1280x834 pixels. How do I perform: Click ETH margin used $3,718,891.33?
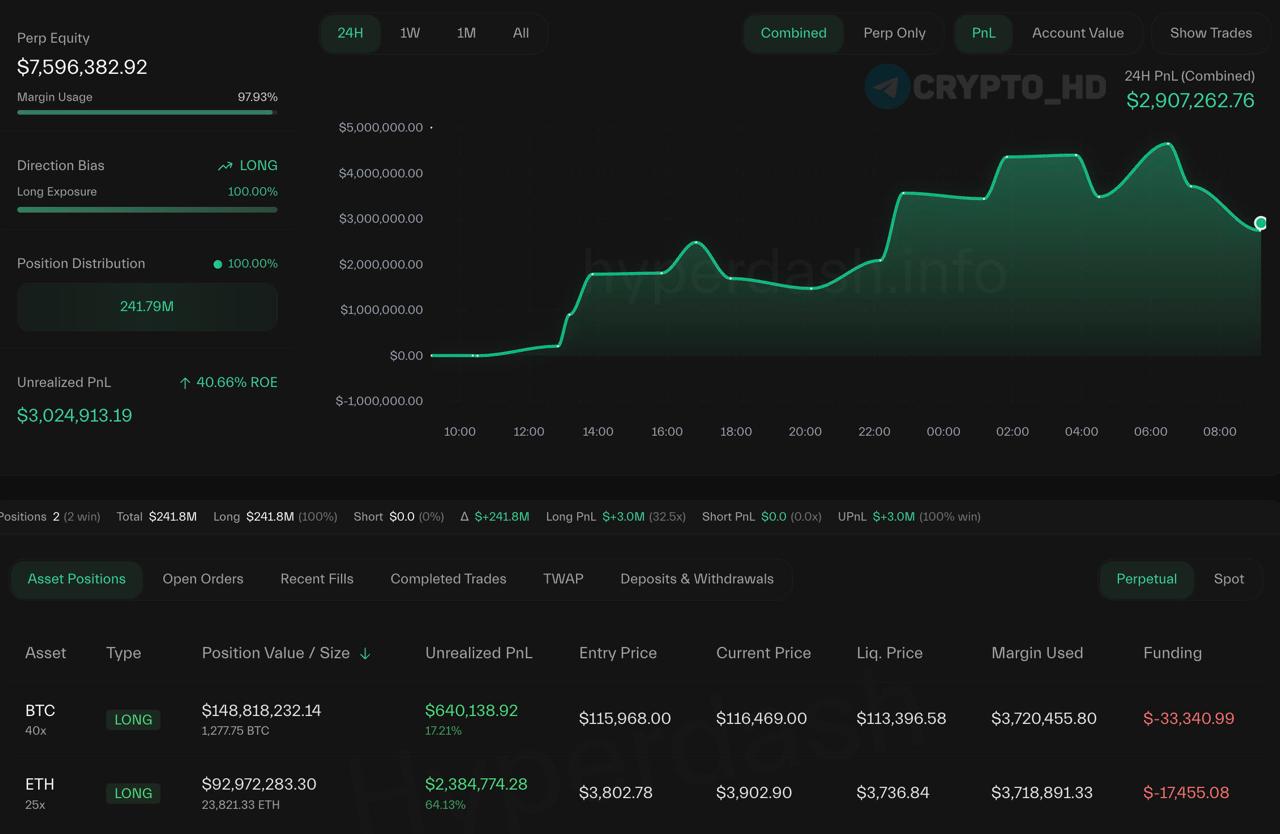pos(1042,793)
